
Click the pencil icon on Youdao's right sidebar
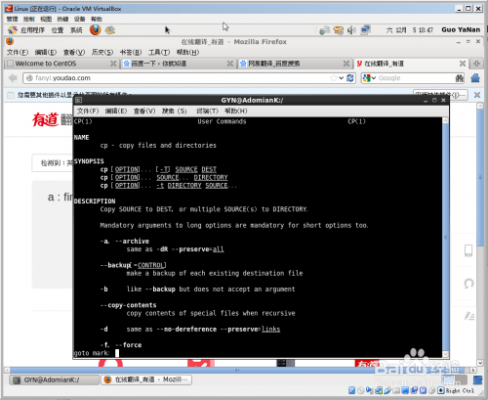coord(469,315)
